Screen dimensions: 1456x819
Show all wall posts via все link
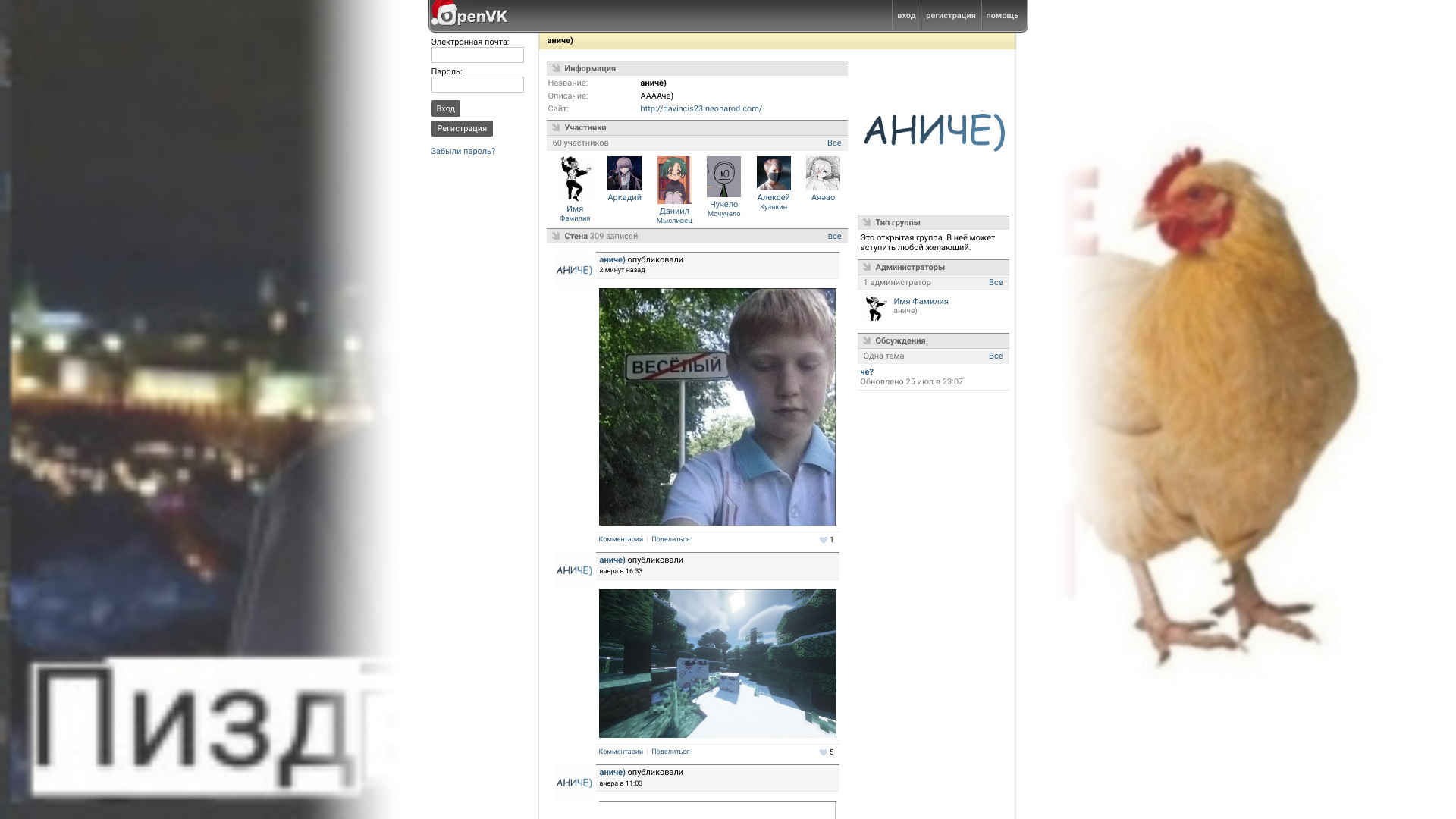coord(834,236)
